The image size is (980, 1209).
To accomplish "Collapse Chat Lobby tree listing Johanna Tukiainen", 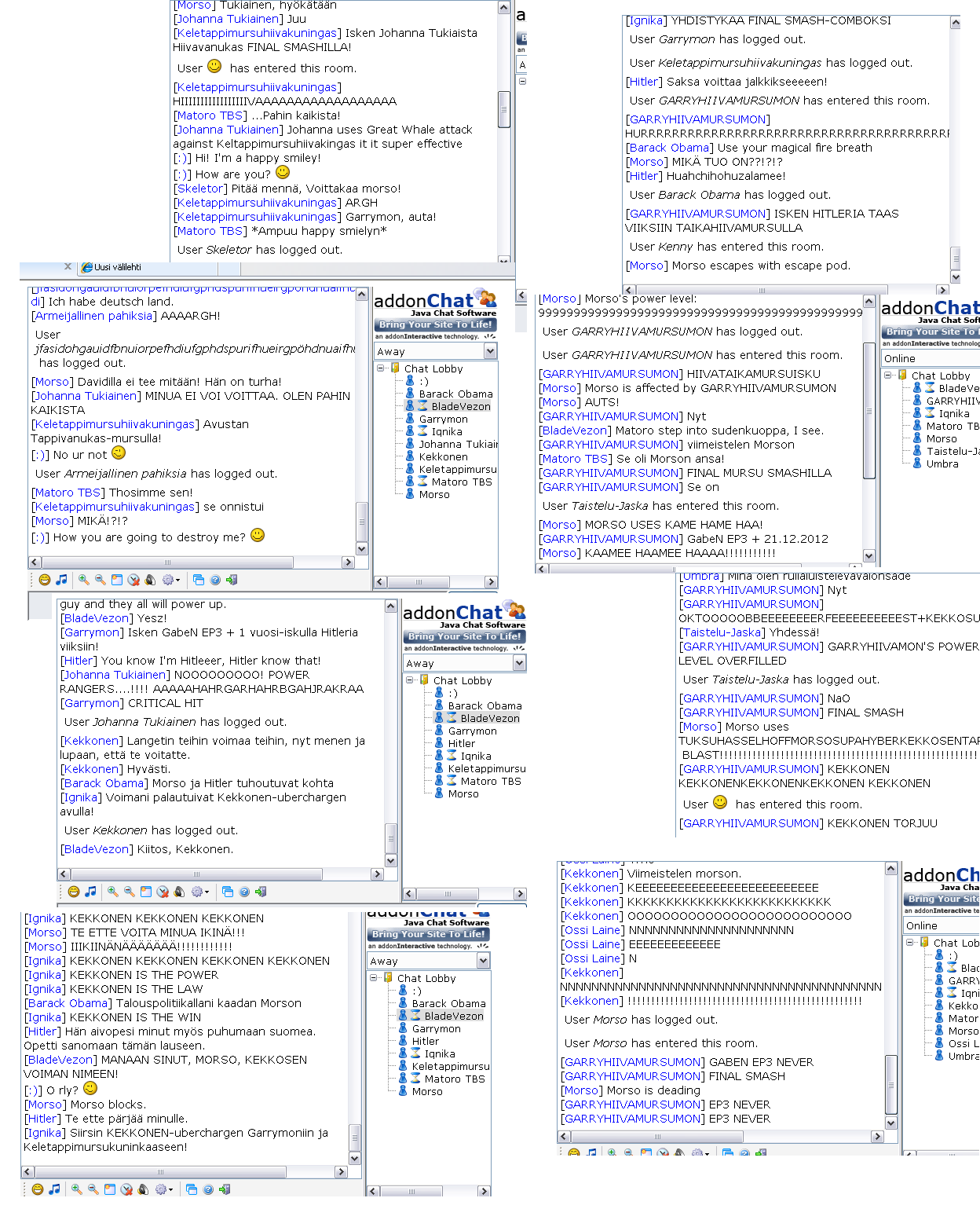I will tap(381, 368).
